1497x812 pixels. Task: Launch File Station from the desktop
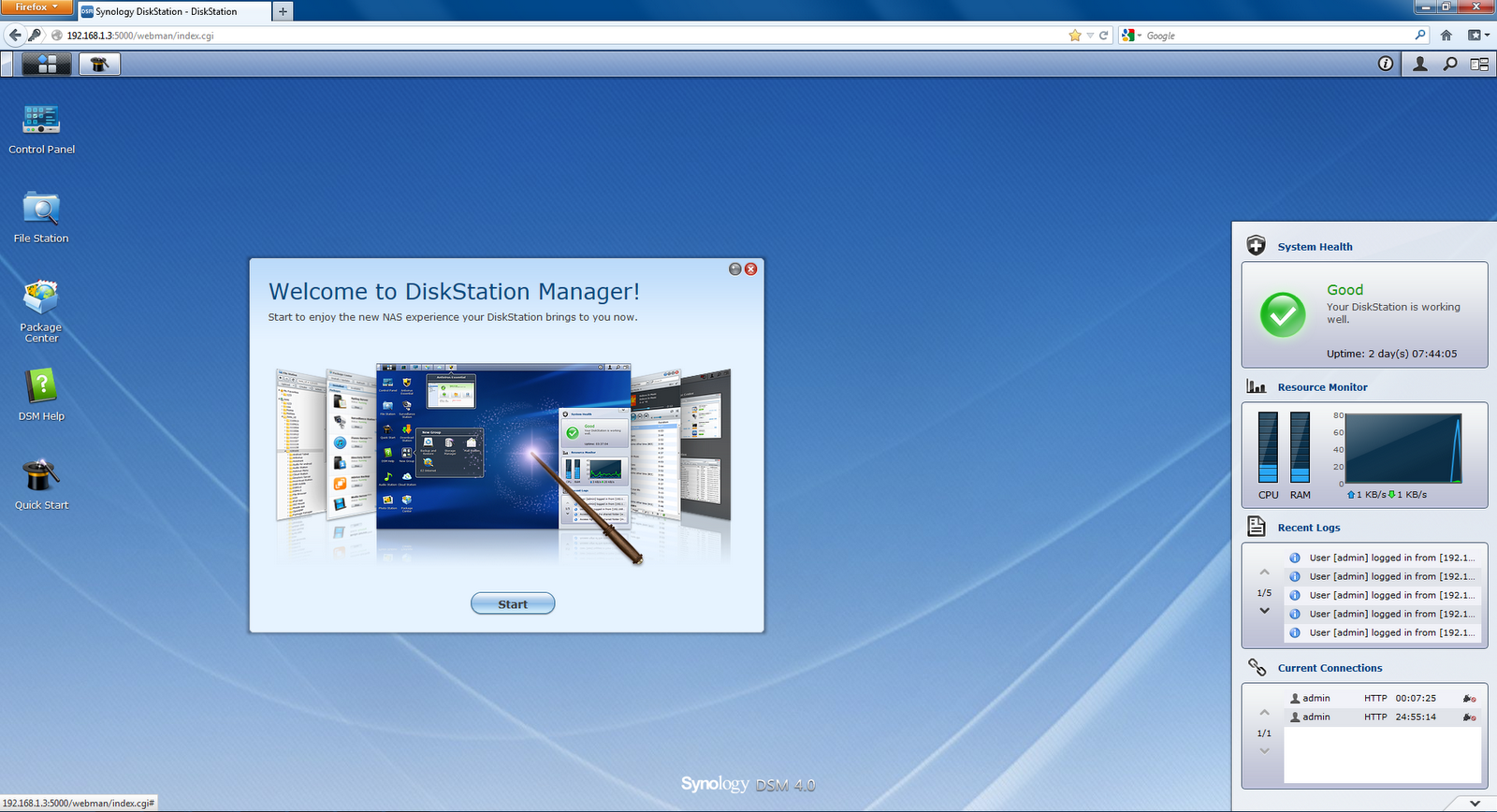41,218
